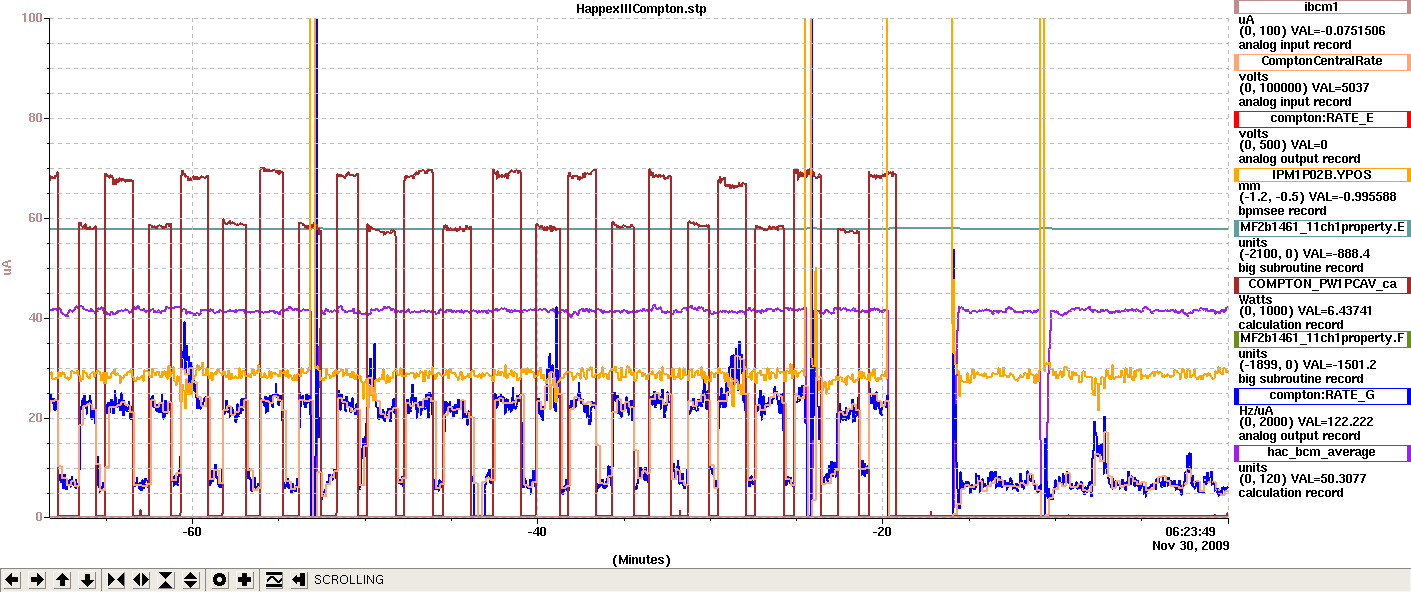Click the SCROLLING status label
1411x592 pixels.
click(348, 580)
